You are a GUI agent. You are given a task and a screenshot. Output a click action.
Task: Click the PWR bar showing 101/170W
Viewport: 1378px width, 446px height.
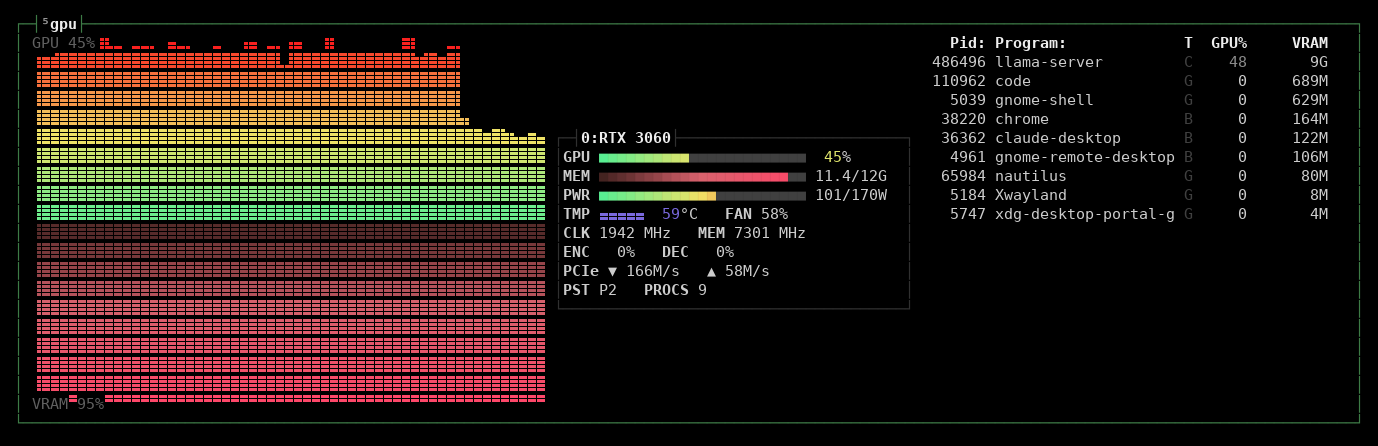coord(702,195)
